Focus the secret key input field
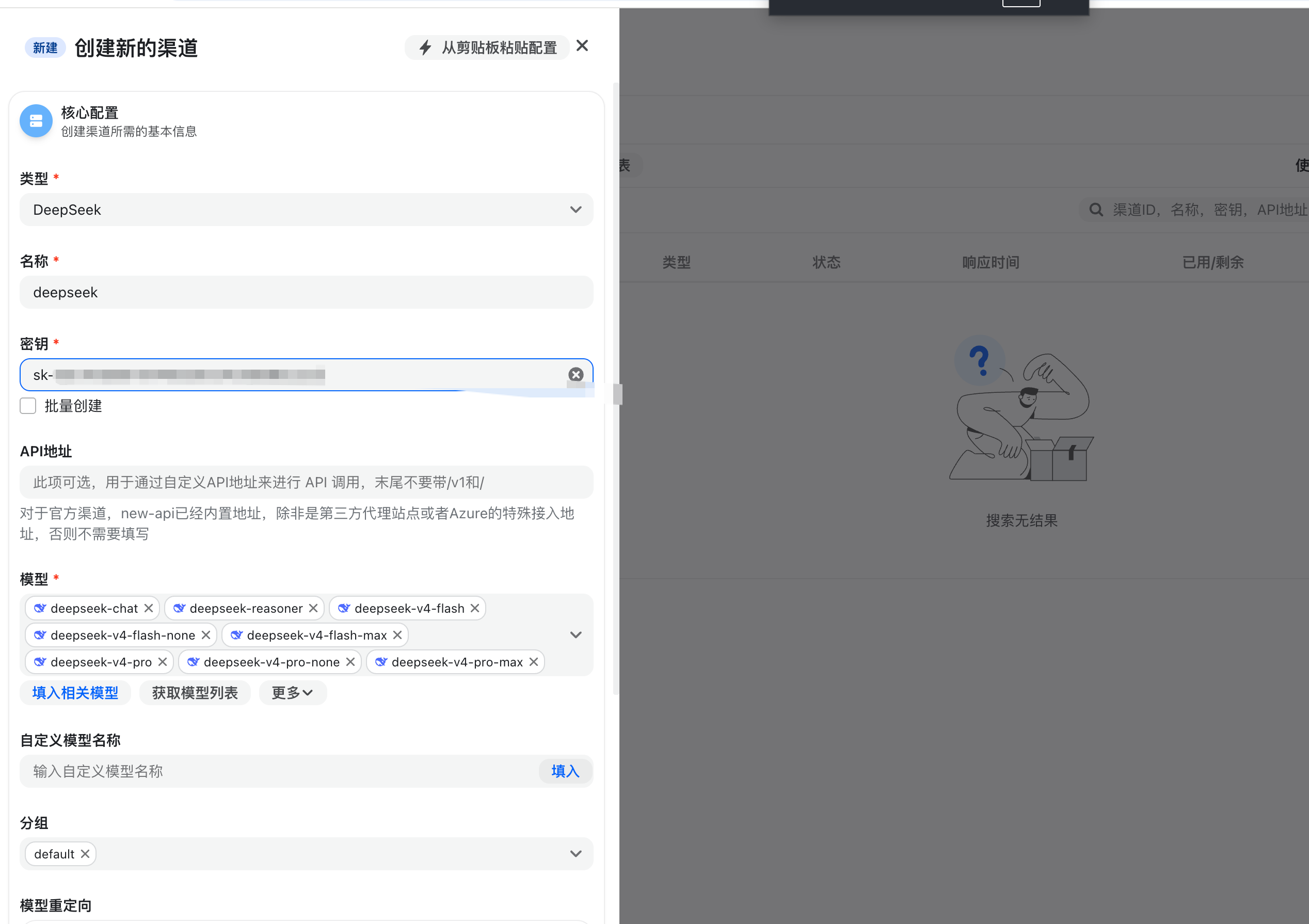1309x924 pixels. pos(306,375)
